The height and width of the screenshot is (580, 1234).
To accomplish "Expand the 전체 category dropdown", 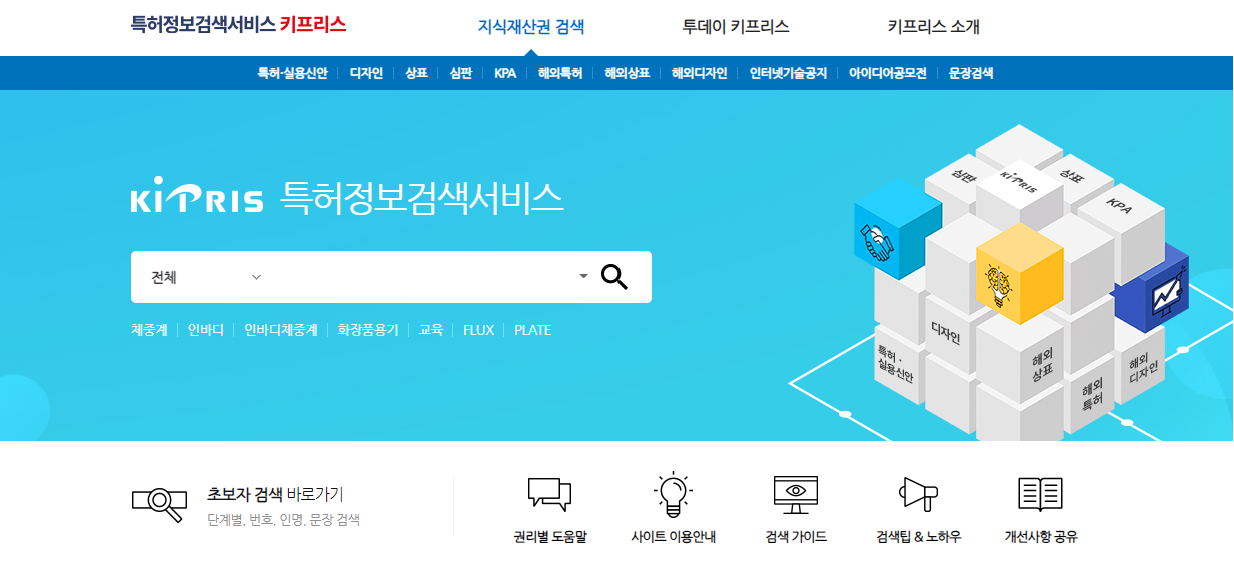I will [206, 277].
